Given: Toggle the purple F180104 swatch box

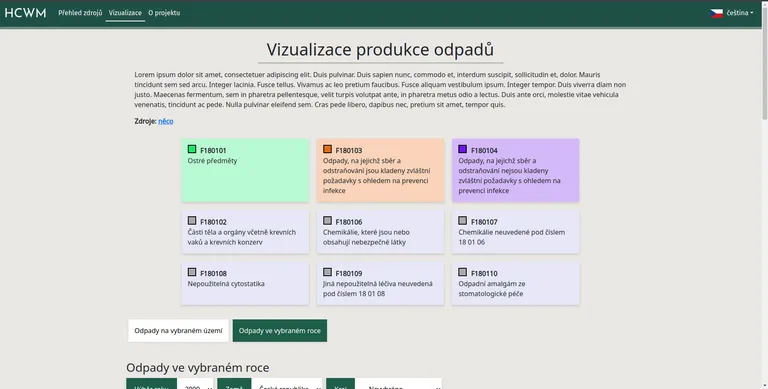Looking at the screenshot, I should (x=462, y=149).
